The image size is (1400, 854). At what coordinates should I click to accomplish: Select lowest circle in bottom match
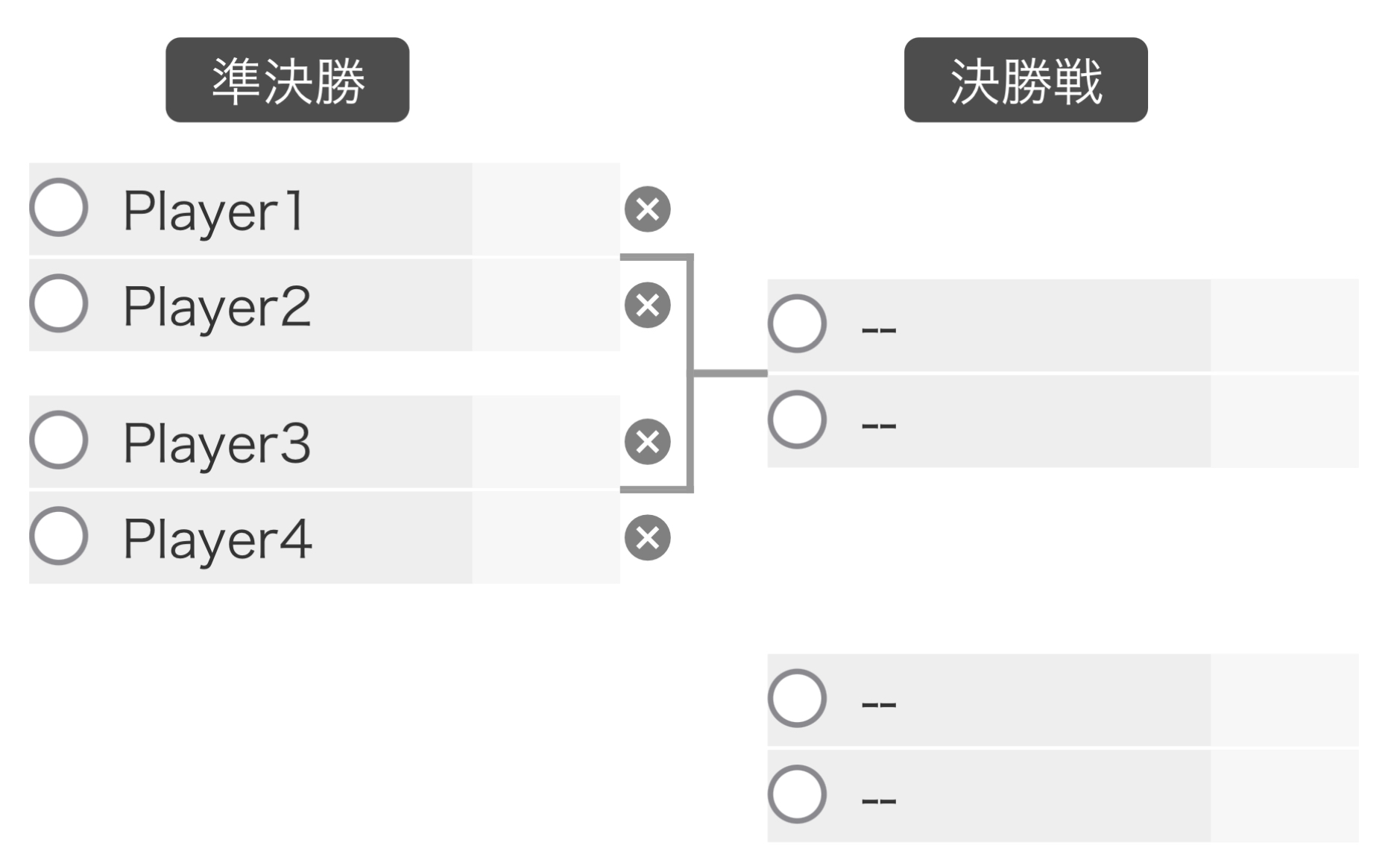tap(798, 794)
